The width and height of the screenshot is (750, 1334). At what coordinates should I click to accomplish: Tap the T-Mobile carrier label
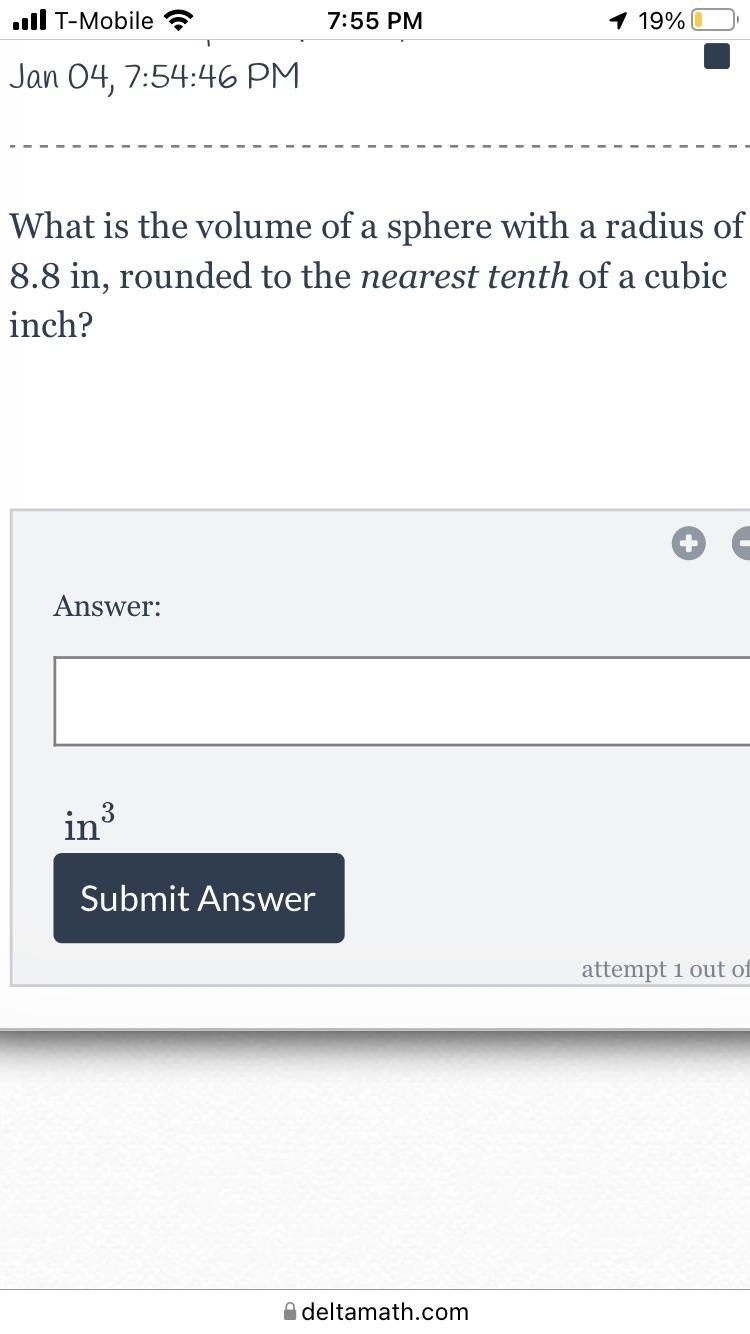pos(104,21)
